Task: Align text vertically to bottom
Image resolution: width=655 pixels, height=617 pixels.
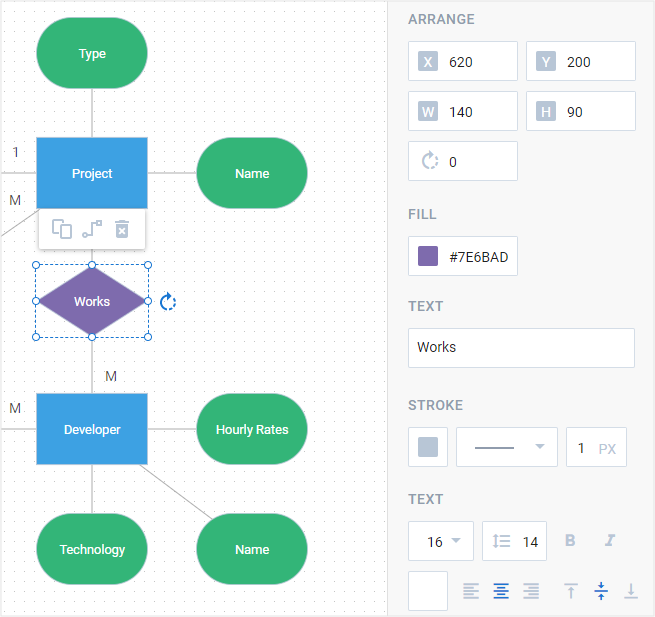Action: click(631, 591)
